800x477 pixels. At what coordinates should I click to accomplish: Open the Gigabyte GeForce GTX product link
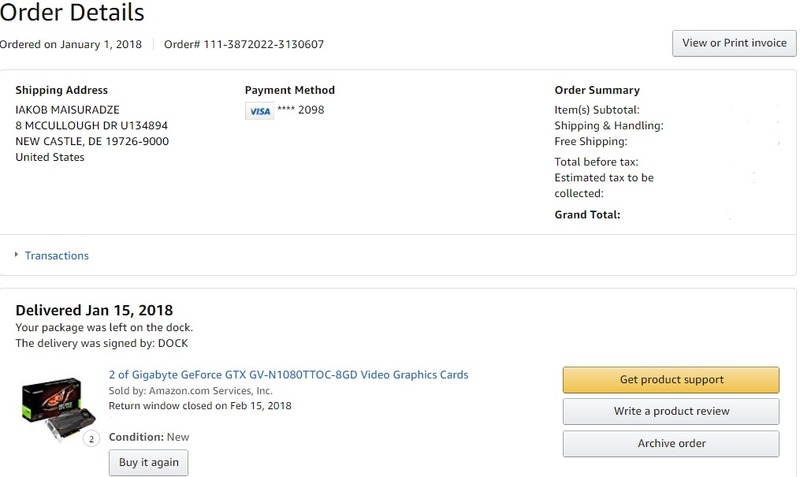tap(288, 375)
